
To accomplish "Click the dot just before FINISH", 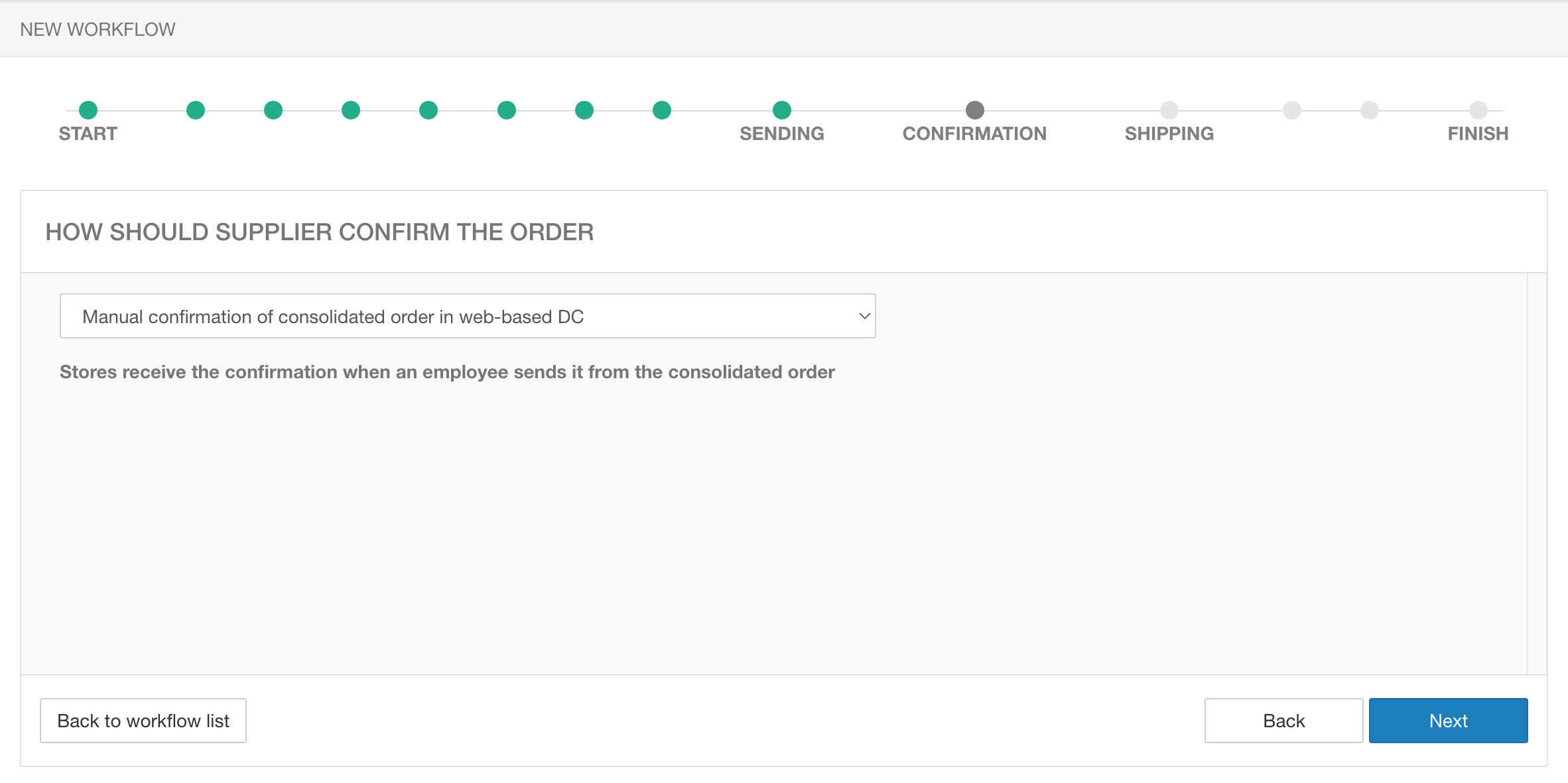I will click(x=1370, y=110).
